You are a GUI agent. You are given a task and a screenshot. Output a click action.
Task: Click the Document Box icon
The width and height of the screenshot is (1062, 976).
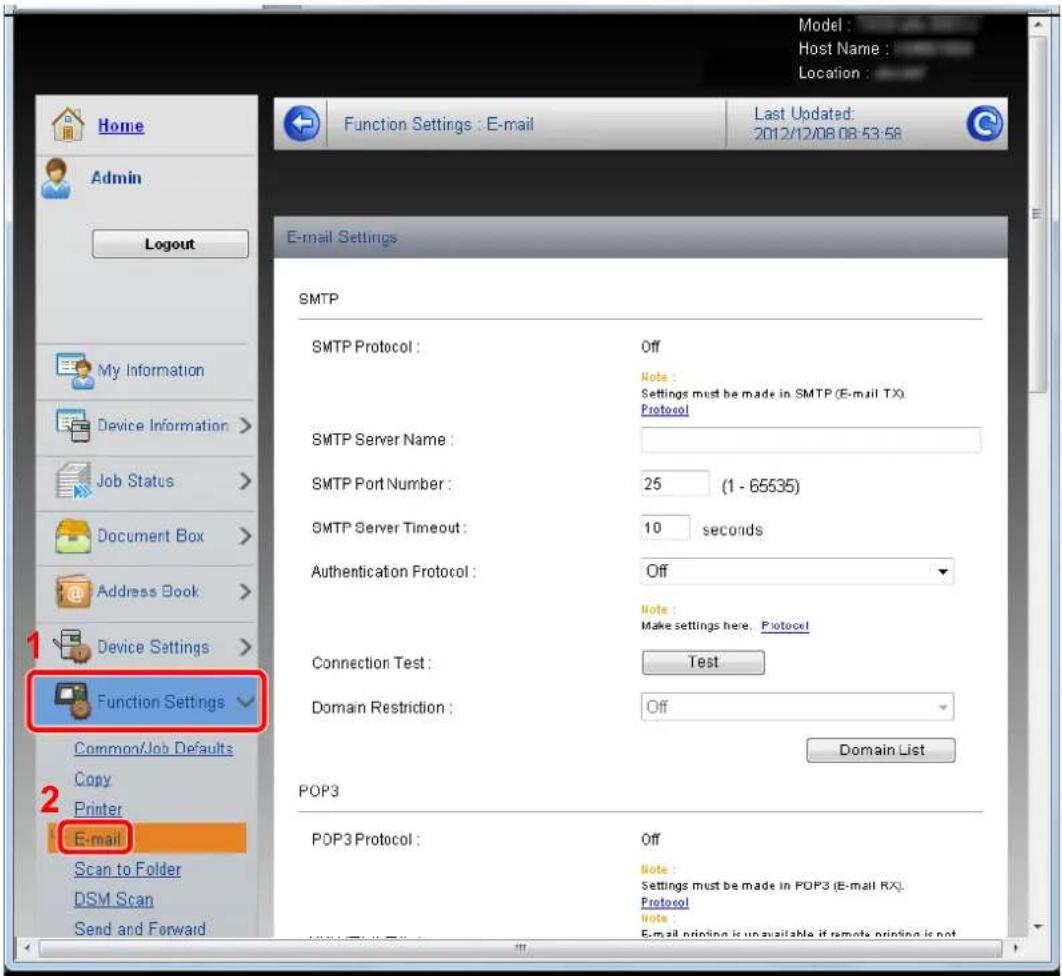(73, 536)
